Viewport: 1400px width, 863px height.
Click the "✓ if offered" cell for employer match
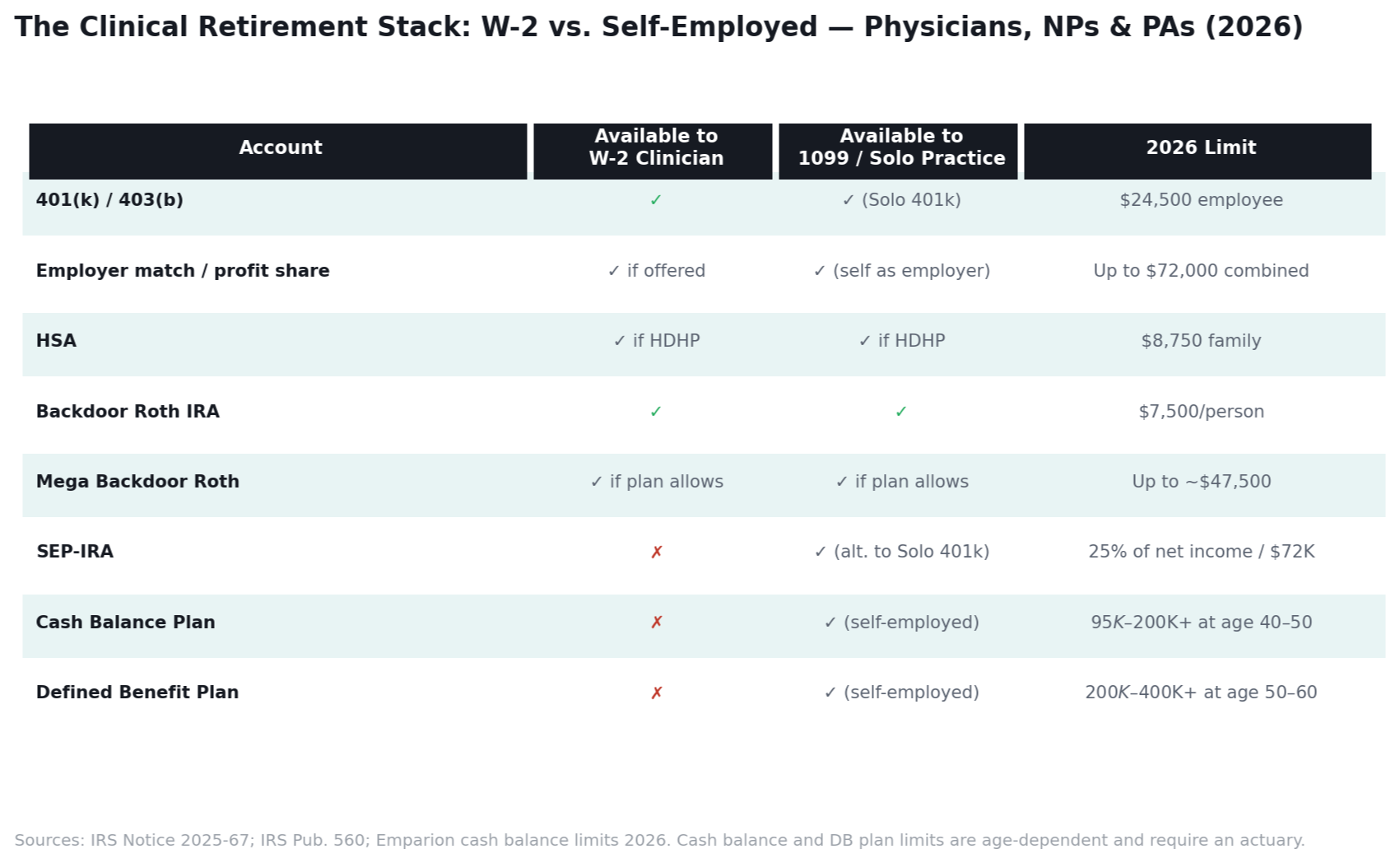pyautogui.click(x=656, y=271)
